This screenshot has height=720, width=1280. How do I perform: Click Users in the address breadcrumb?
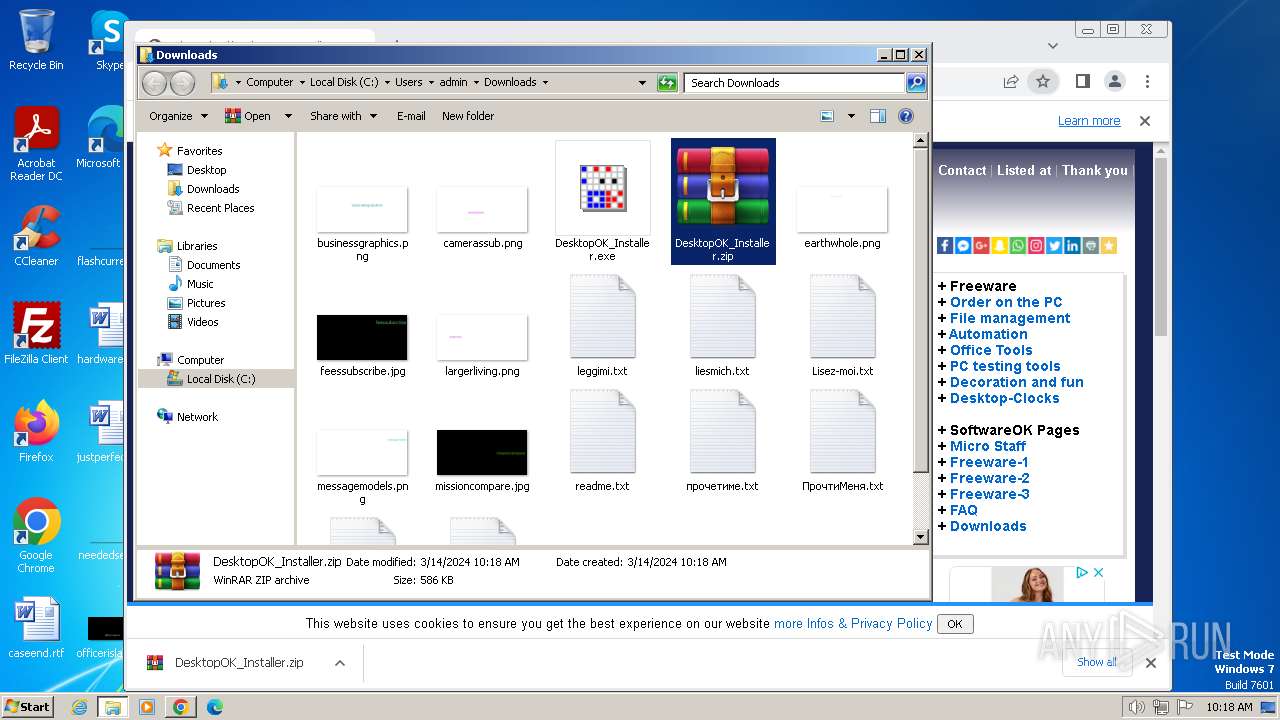tap(408, 82)
